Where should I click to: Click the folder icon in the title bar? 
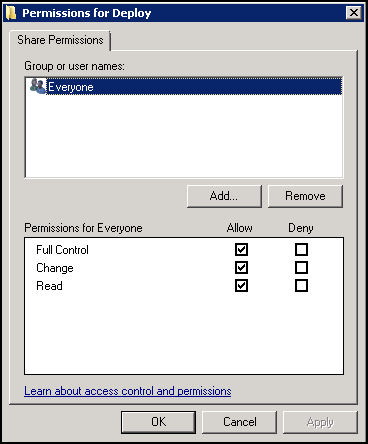11,13
